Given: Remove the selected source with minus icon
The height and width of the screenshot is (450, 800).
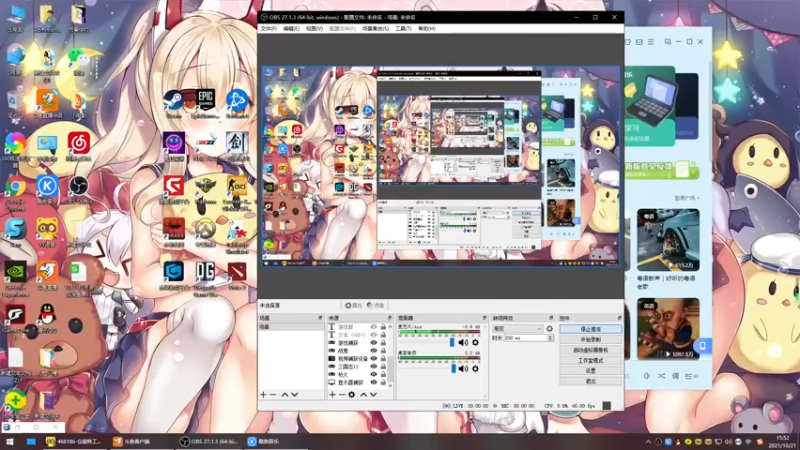Looking at the screenshot, I should click(x=342, y=394).
